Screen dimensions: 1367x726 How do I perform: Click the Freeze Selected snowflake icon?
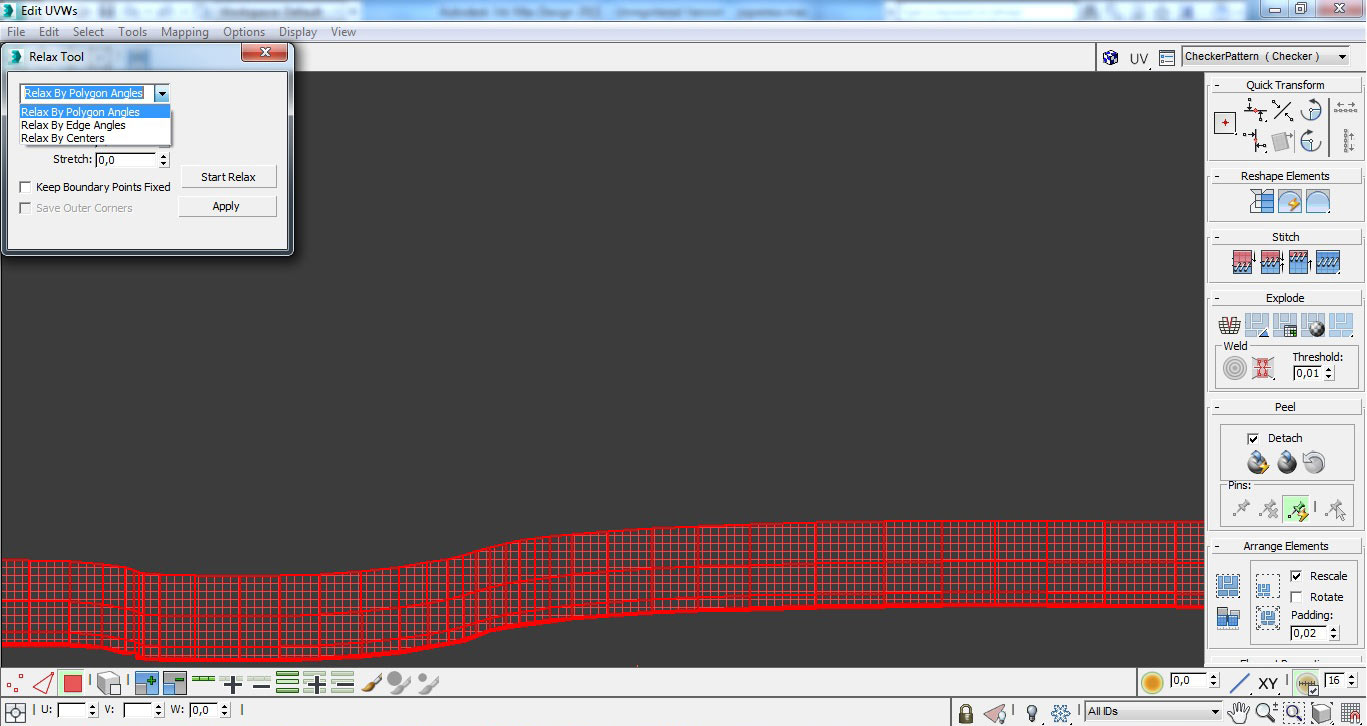1061,713
